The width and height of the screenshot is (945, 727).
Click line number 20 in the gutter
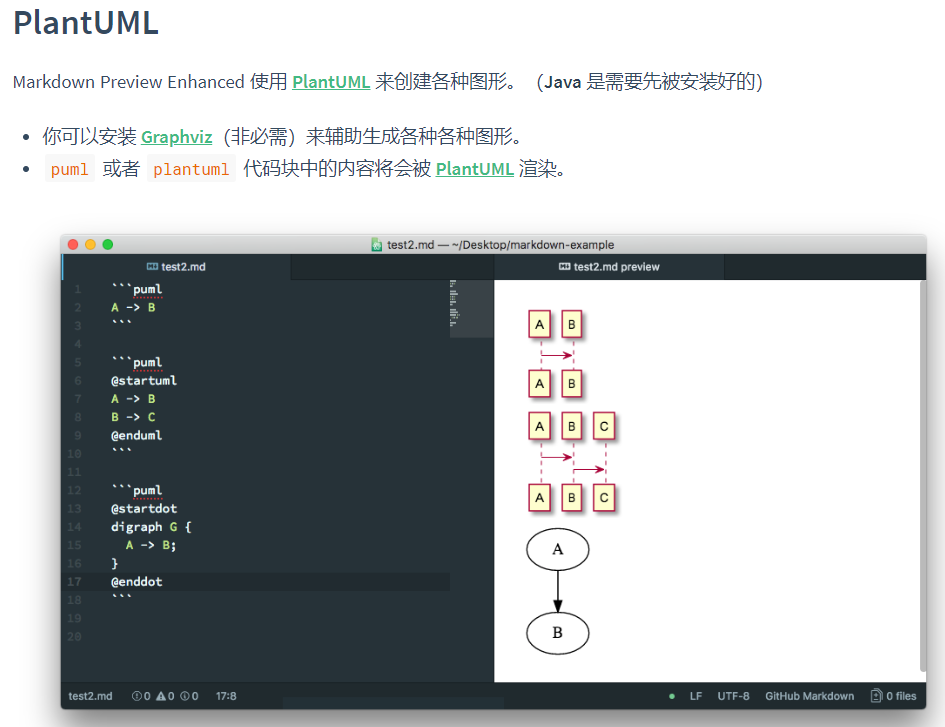pos(74,637)
